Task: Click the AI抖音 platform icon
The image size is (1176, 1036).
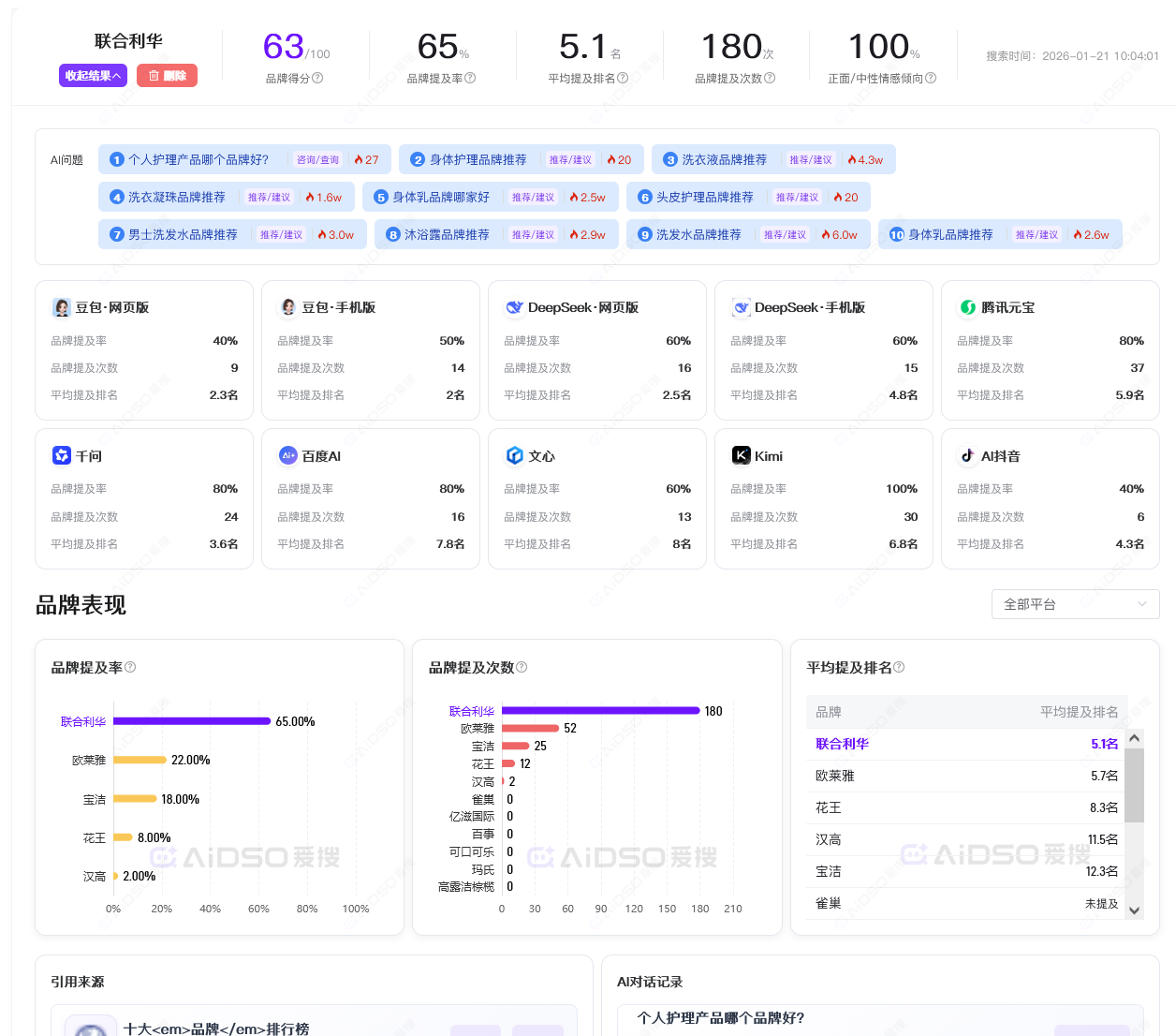Action: 967,455
